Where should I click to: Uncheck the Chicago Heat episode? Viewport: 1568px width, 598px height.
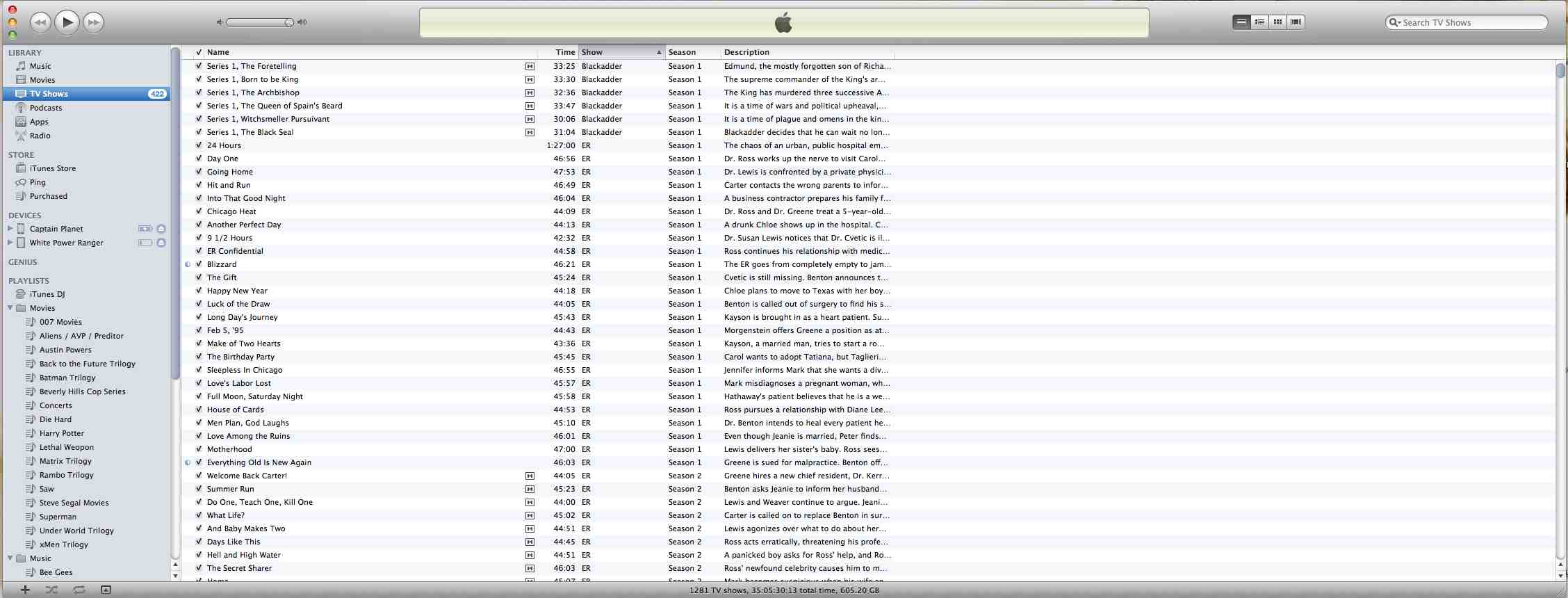click(x=199, y=211)
